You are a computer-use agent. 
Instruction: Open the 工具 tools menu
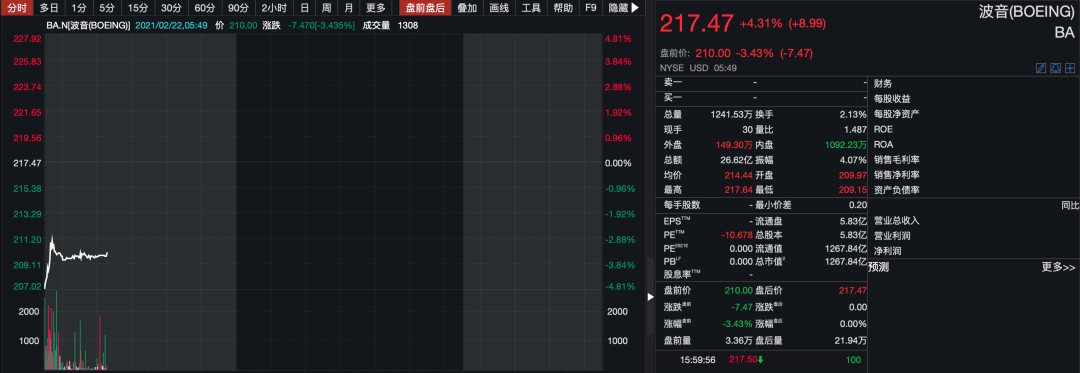pyautogui.click(x=530, y=8)
